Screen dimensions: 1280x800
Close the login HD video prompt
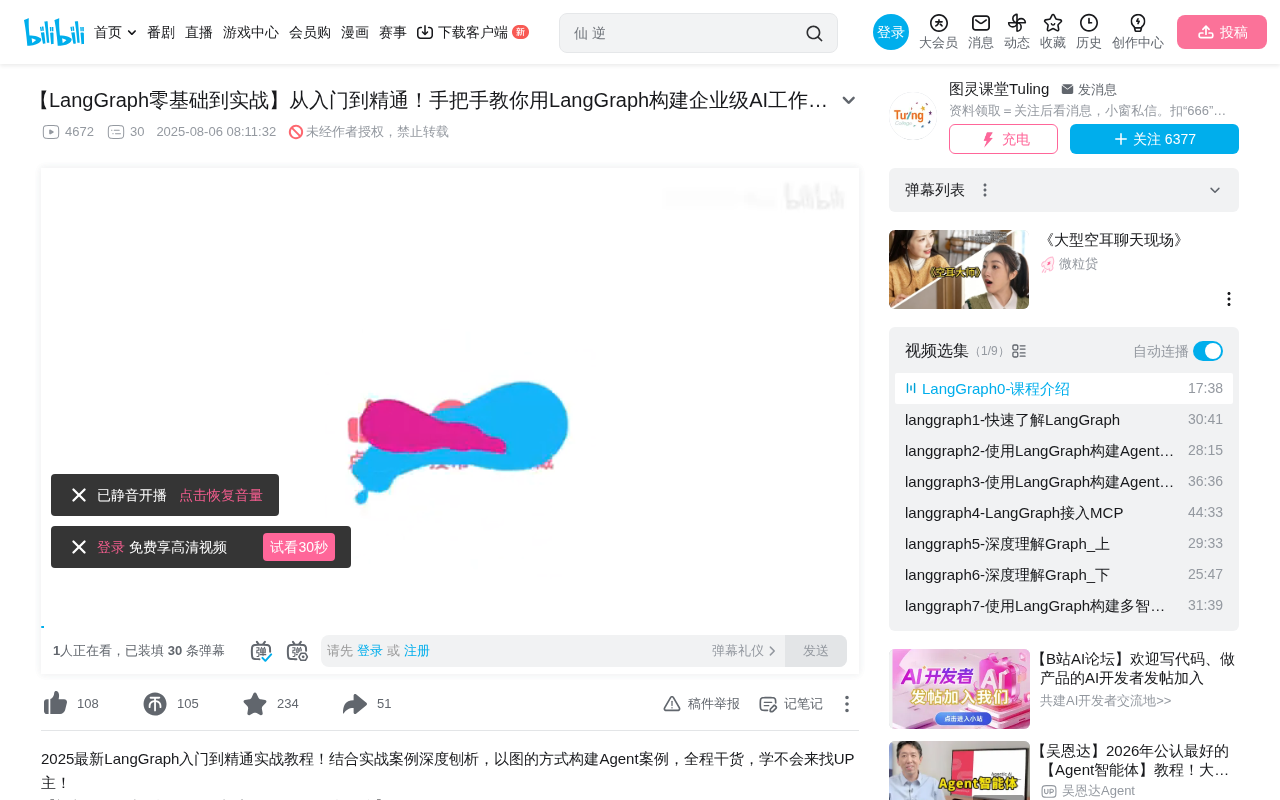[79, 547]
